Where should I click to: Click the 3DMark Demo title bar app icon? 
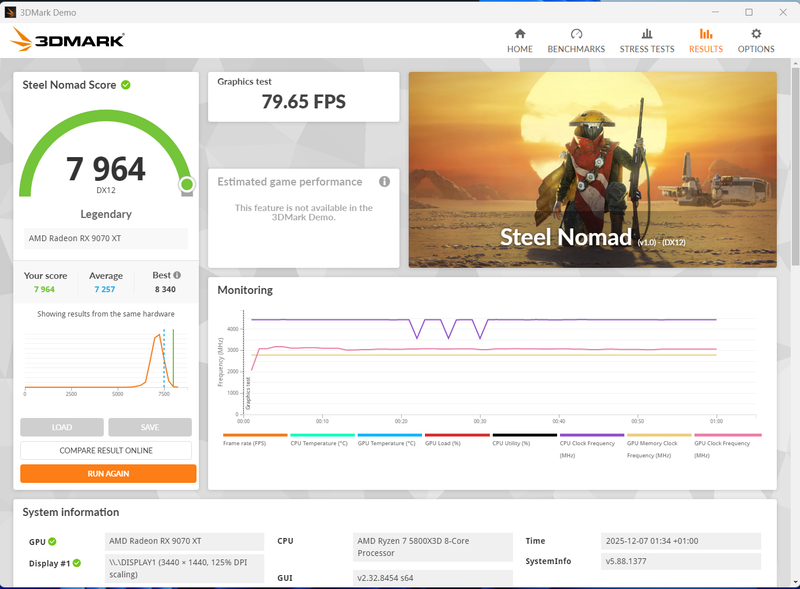[x=10, y=12]
